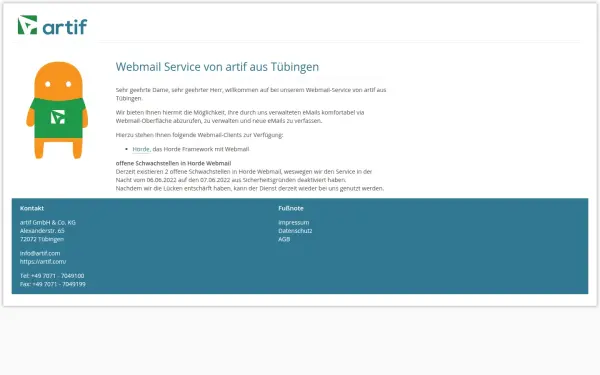Click the bold 'offene Schwachstellen in Horde Webmail' heading

(x=173, y=163)
